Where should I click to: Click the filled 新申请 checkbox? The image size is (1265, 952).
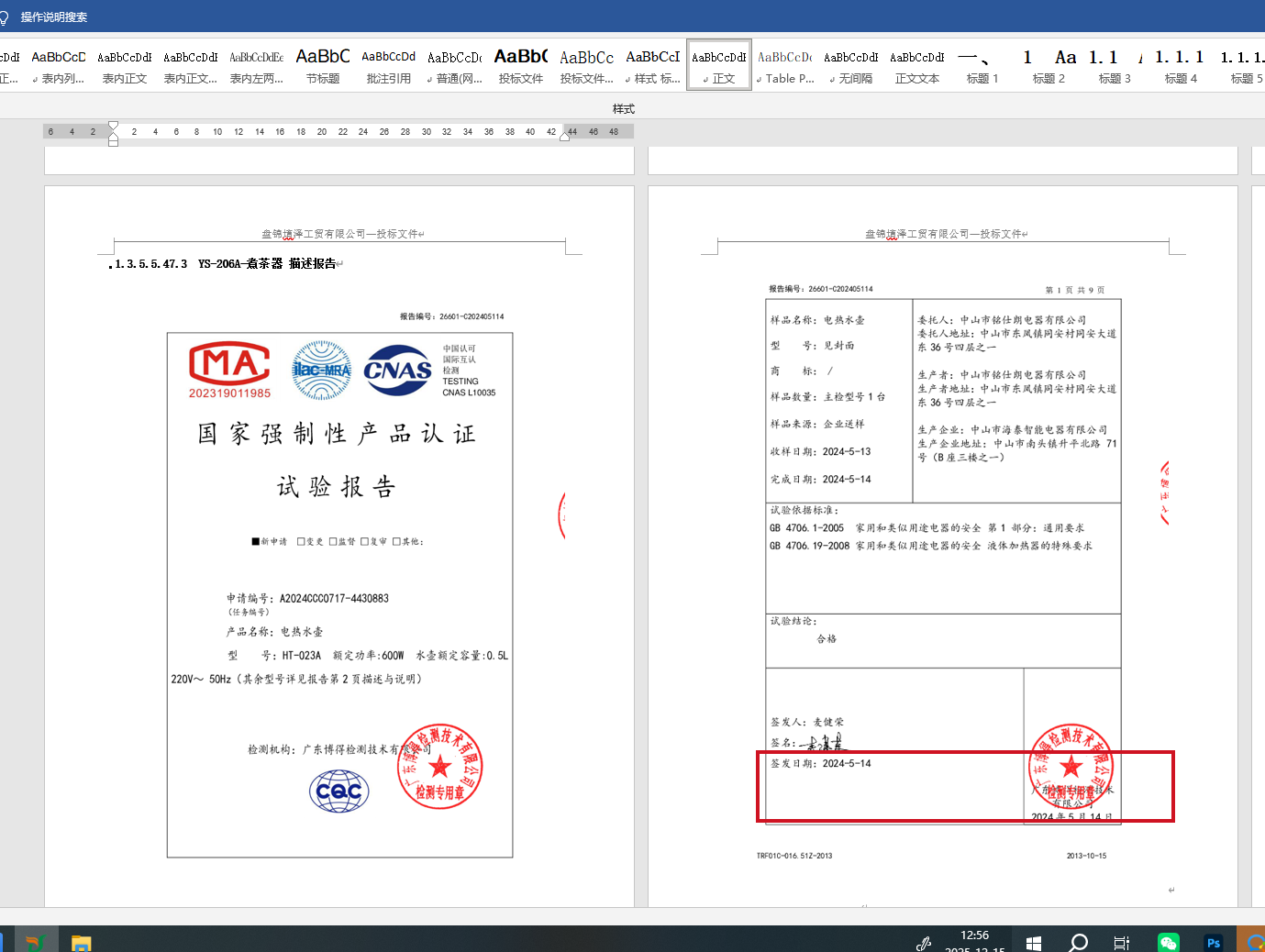(x=256, y=541)
